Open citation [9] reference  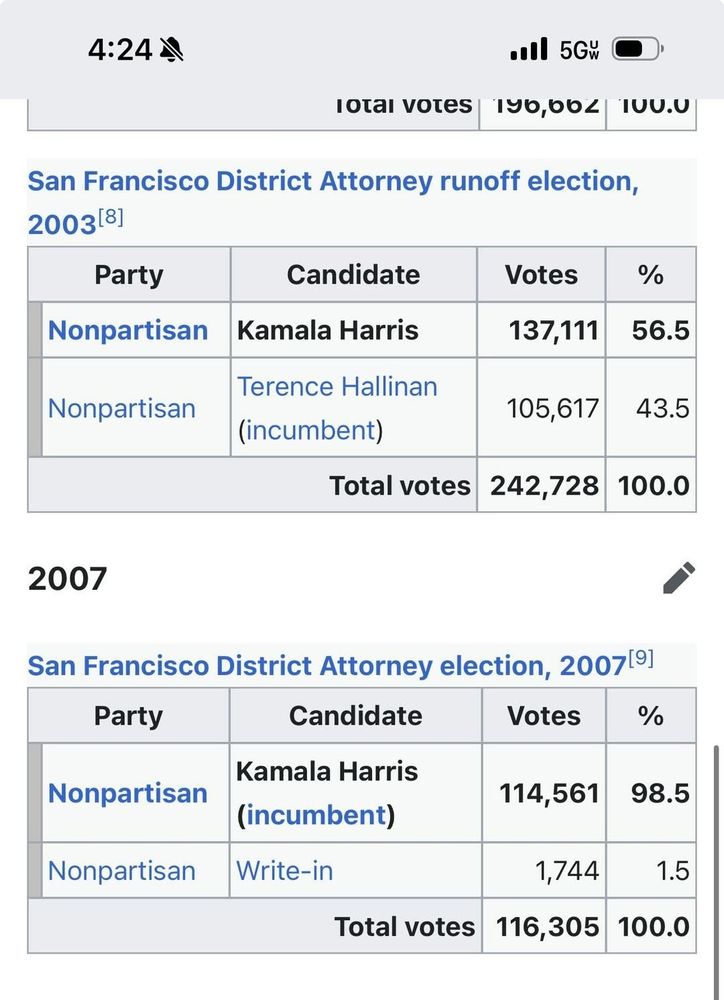click(x=641, y=658)
